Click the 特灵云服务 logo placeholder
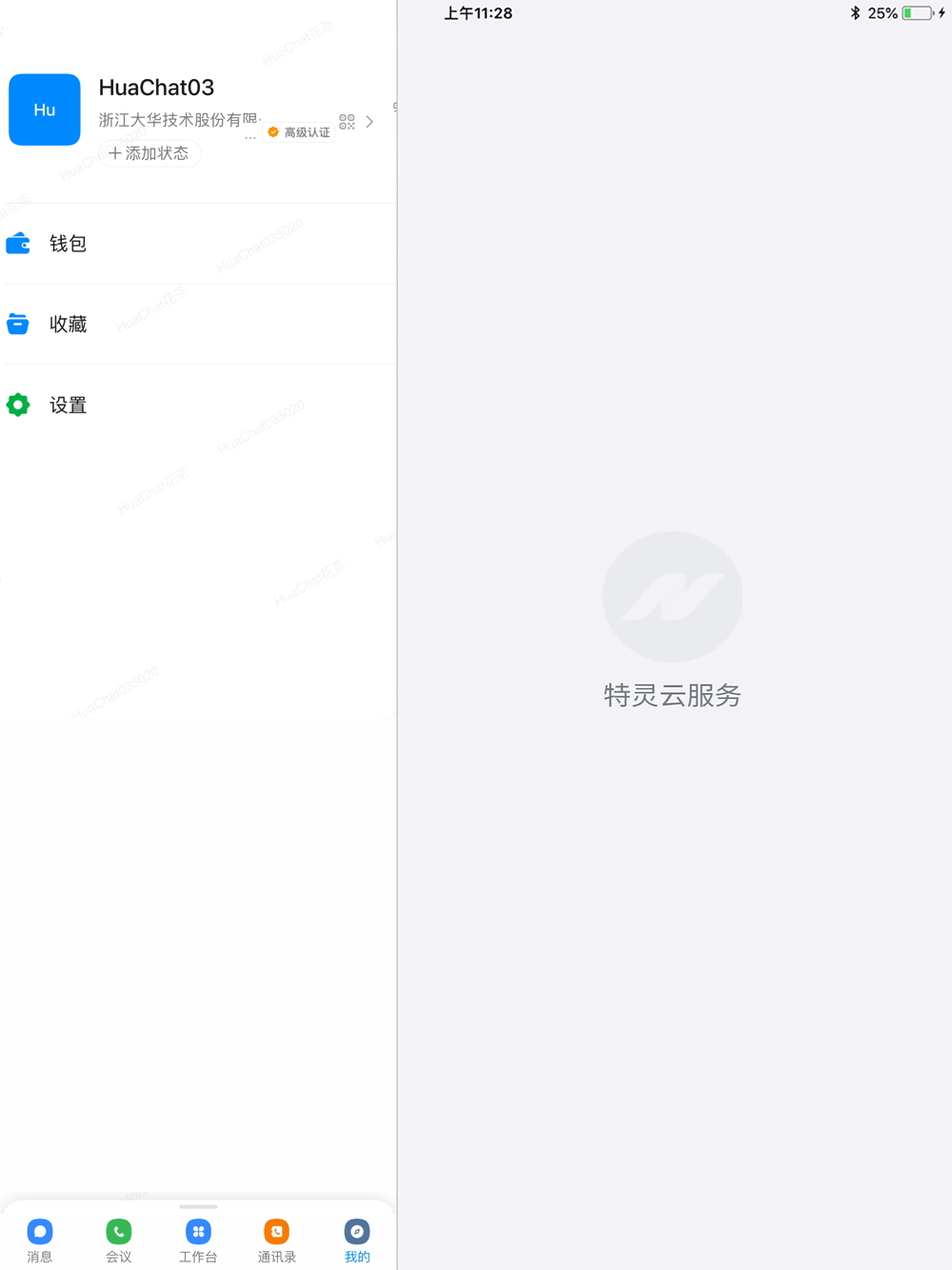 click(672, 597)
